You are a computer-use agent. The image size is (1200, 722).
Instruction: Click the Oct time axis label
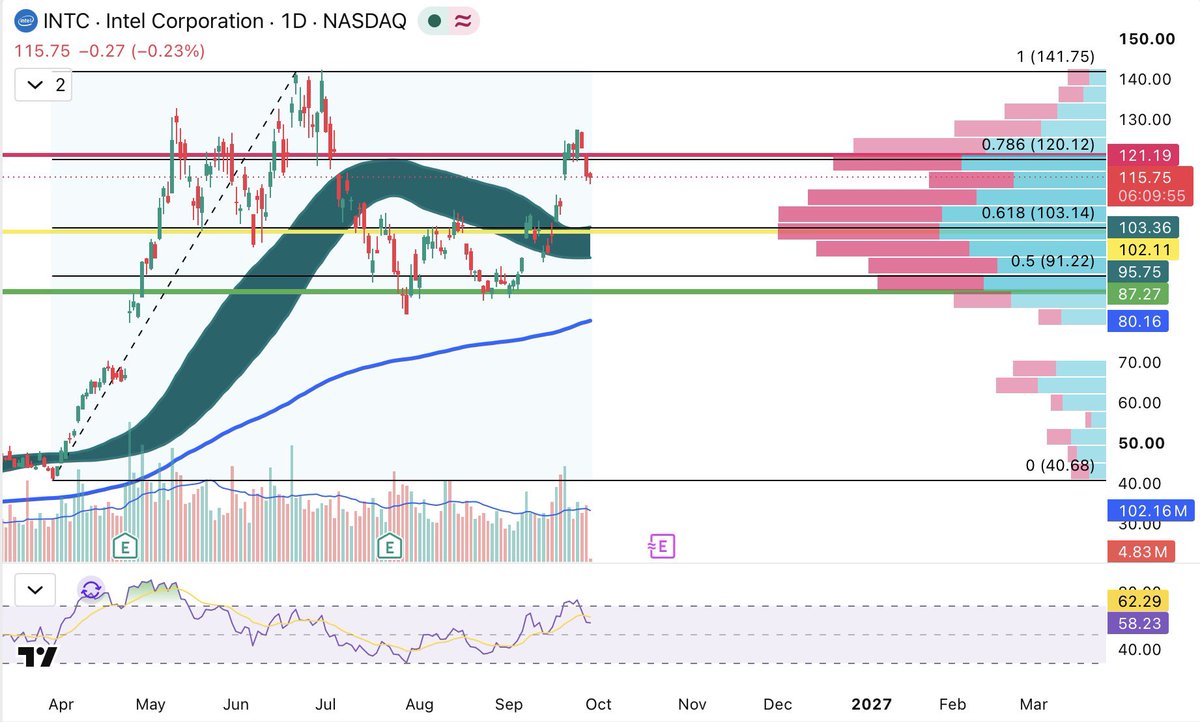tap(599, 705)
